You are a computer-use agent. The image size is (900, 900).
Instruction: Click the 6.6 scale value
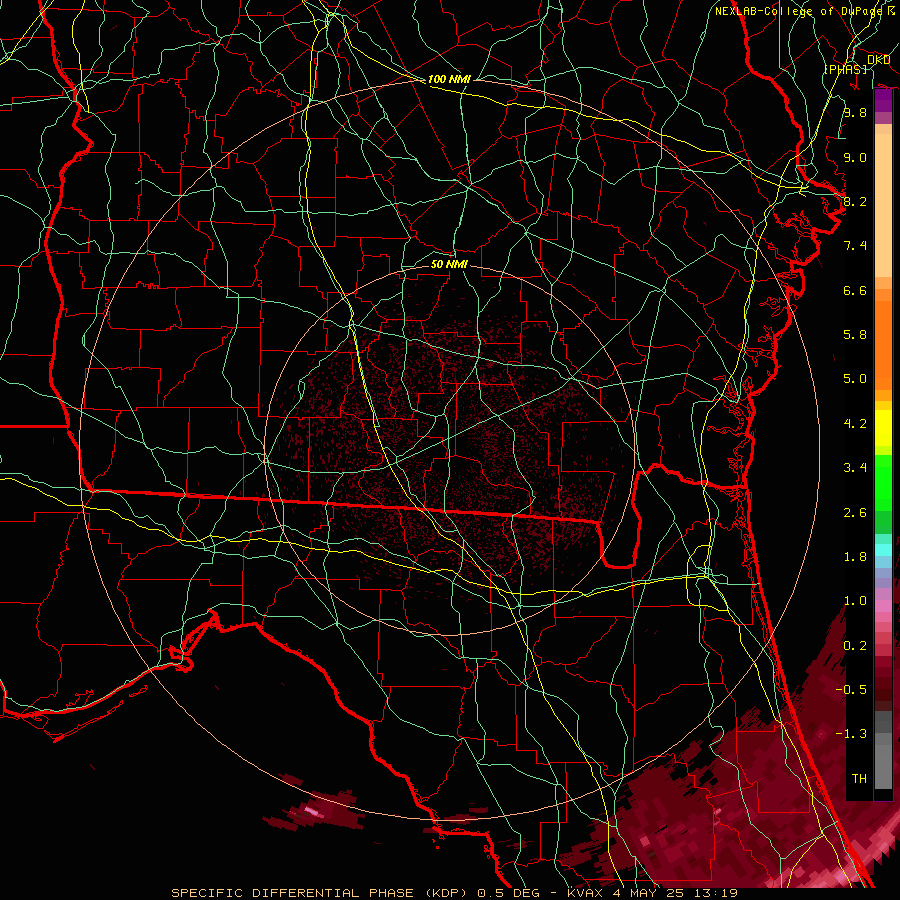tap(855, 290)
